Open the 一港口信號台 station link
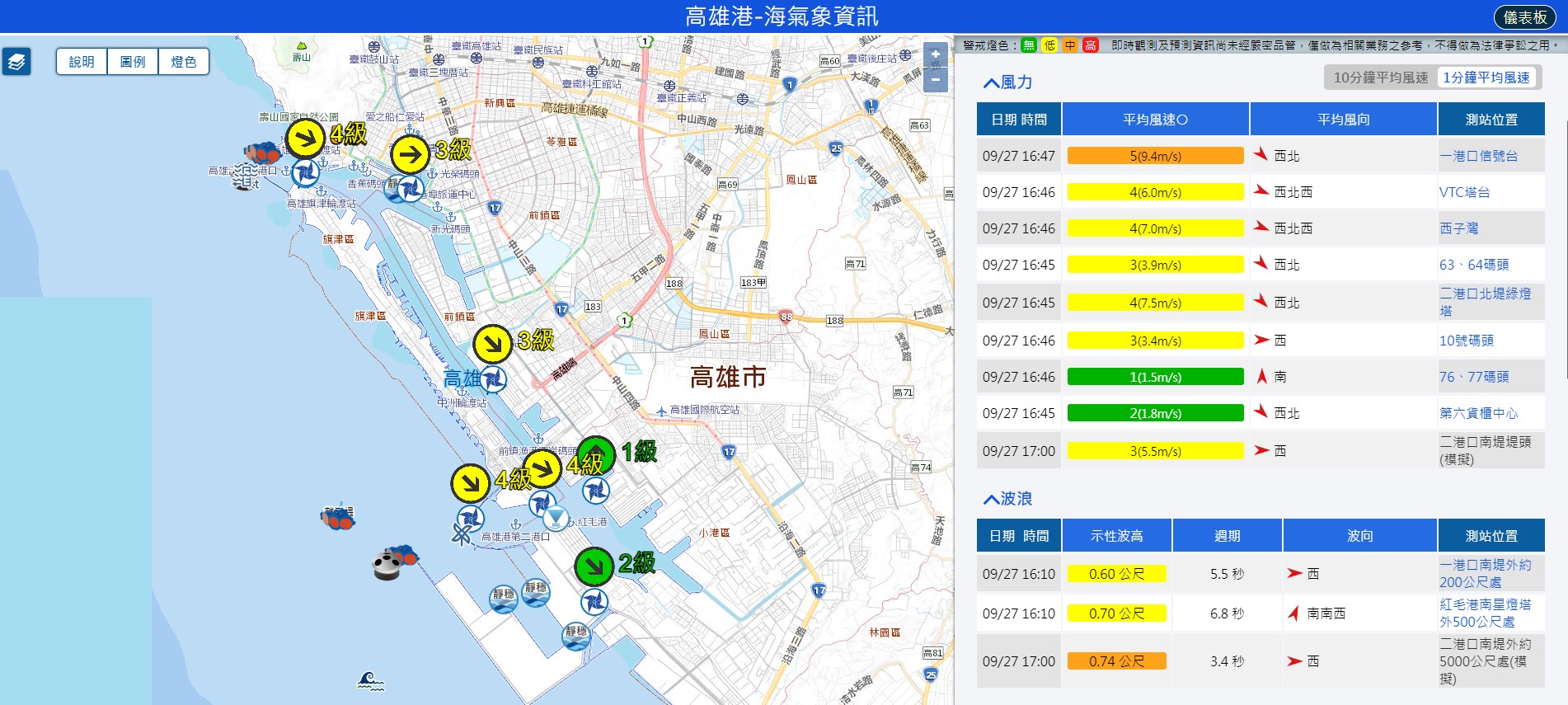Image resolution: width=1568 pixels, height=705 pixels. (x=1479, y=156)
